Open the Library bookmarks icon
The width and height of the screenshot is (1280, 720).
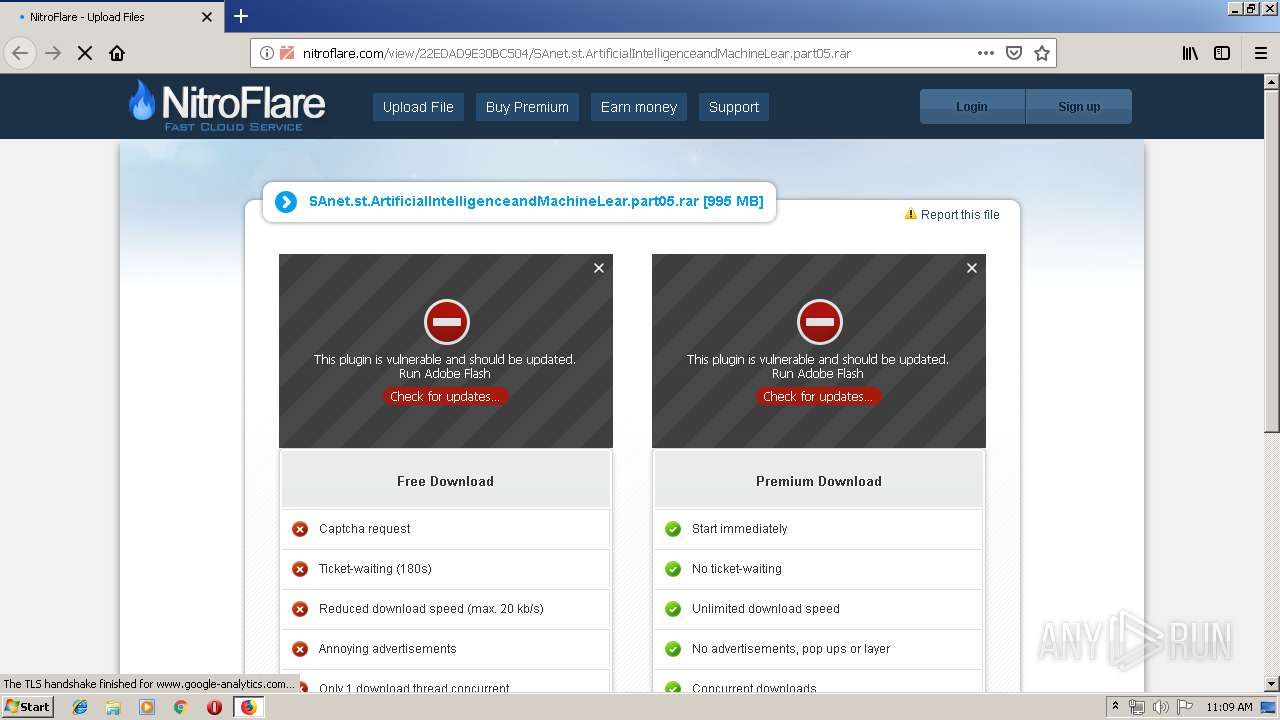(1190, 53)
